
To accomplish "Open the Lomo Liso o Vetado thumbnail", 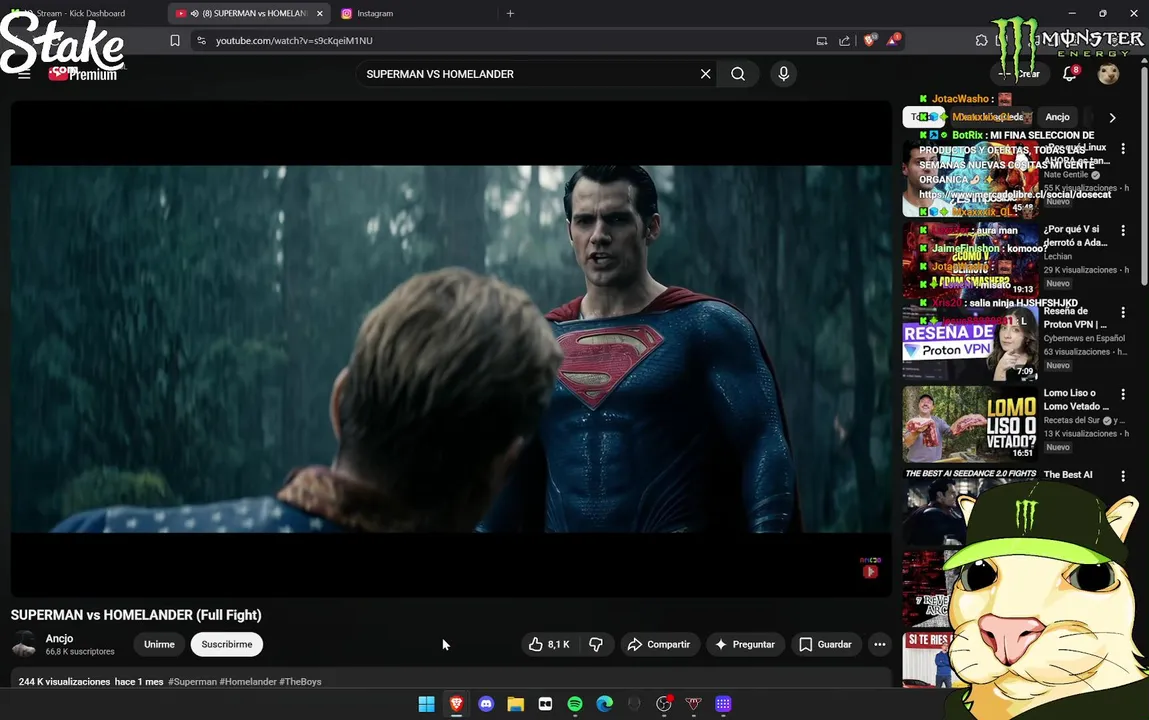I will [969, 425].
